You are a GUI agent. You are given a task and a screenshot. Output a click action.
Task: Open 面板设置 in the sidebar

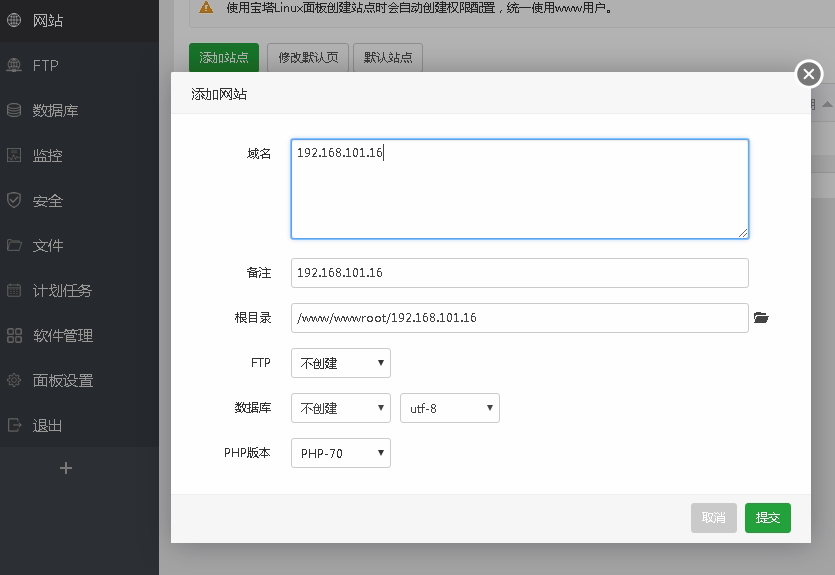pyautogui.click(x=79, y=380)
